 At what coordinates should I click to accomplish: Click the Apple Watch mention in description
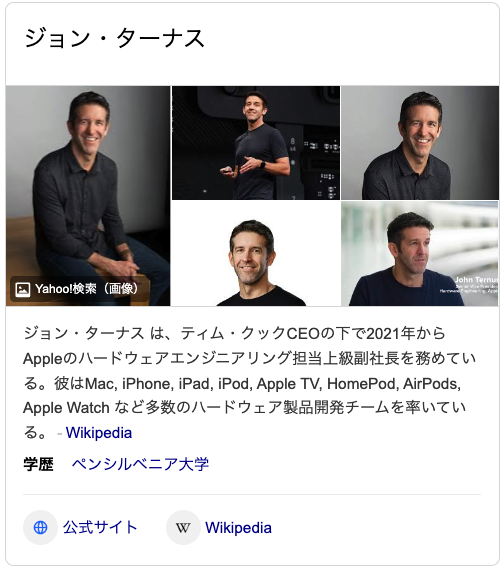pos(66,408)
